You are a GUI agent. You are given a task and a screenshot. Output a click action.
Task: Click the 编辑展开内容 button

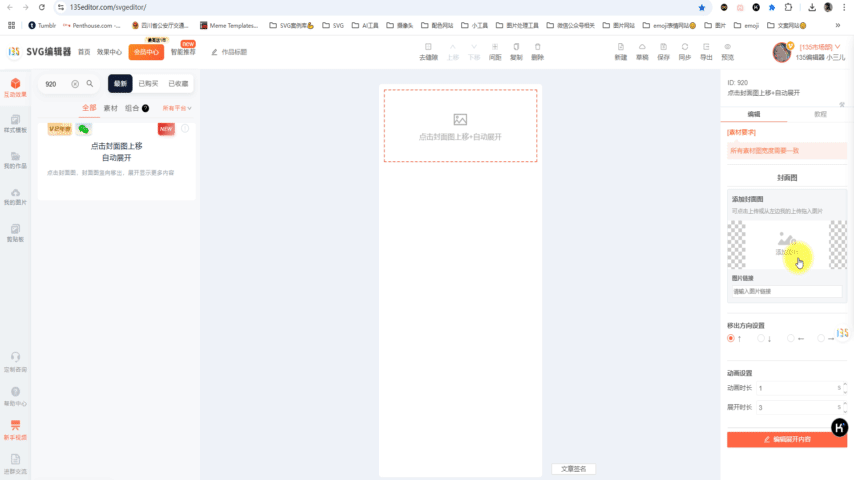[787, 439]
